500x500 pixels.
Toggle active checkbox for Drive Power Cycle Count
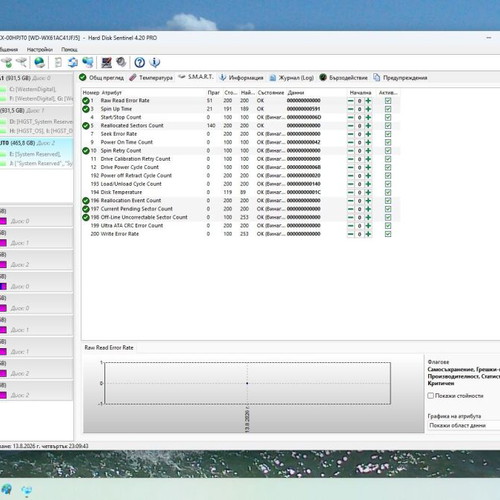pos(388,167)
